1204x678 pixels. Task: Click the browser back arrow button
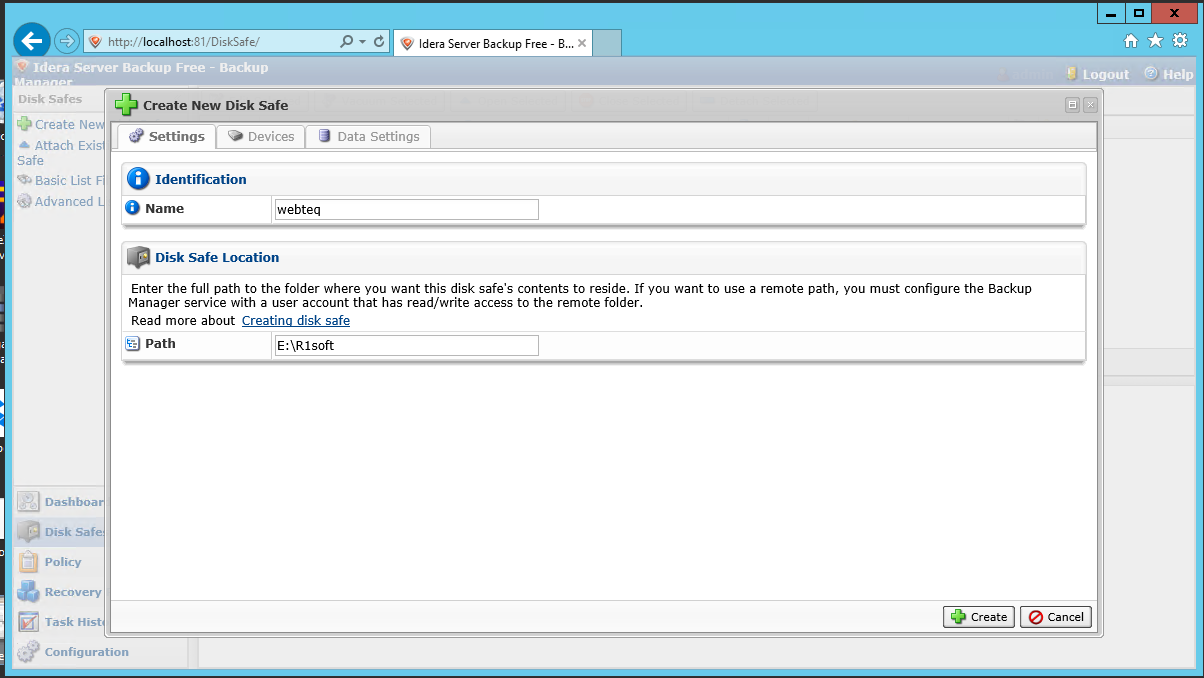click(33, 41)
